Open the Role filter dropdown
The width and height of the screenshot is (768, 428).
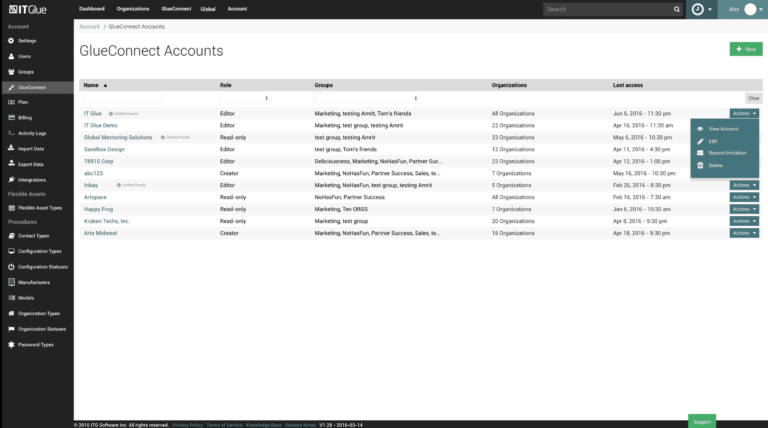click(x=244, y=98)
